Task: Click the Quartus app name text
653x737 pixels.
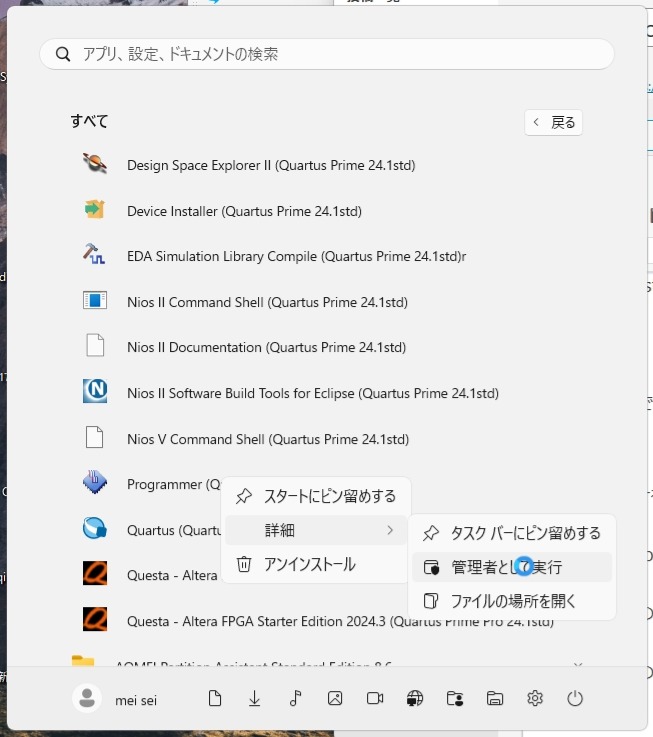Action: click(174, 530)
